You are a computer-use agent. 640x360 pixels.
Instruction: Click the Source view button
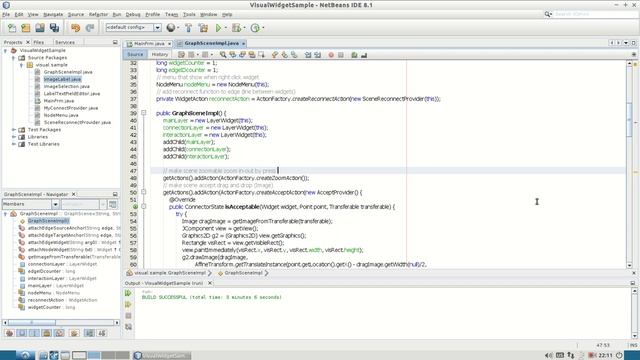tap(135, 54)
